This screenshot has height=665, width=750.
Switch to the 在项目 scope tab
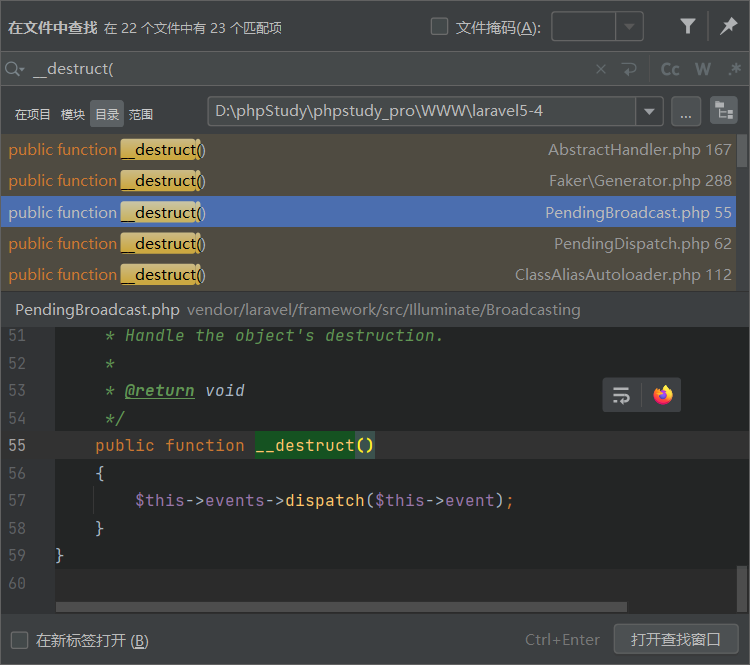tap(33, 114)
